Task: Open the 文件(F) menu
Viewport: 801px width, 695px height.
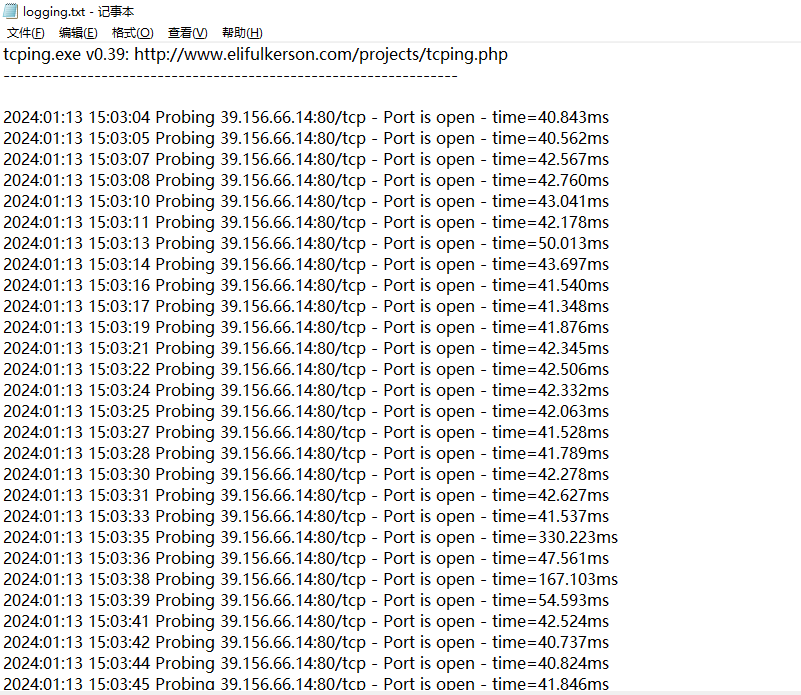Action: (25, 33)
